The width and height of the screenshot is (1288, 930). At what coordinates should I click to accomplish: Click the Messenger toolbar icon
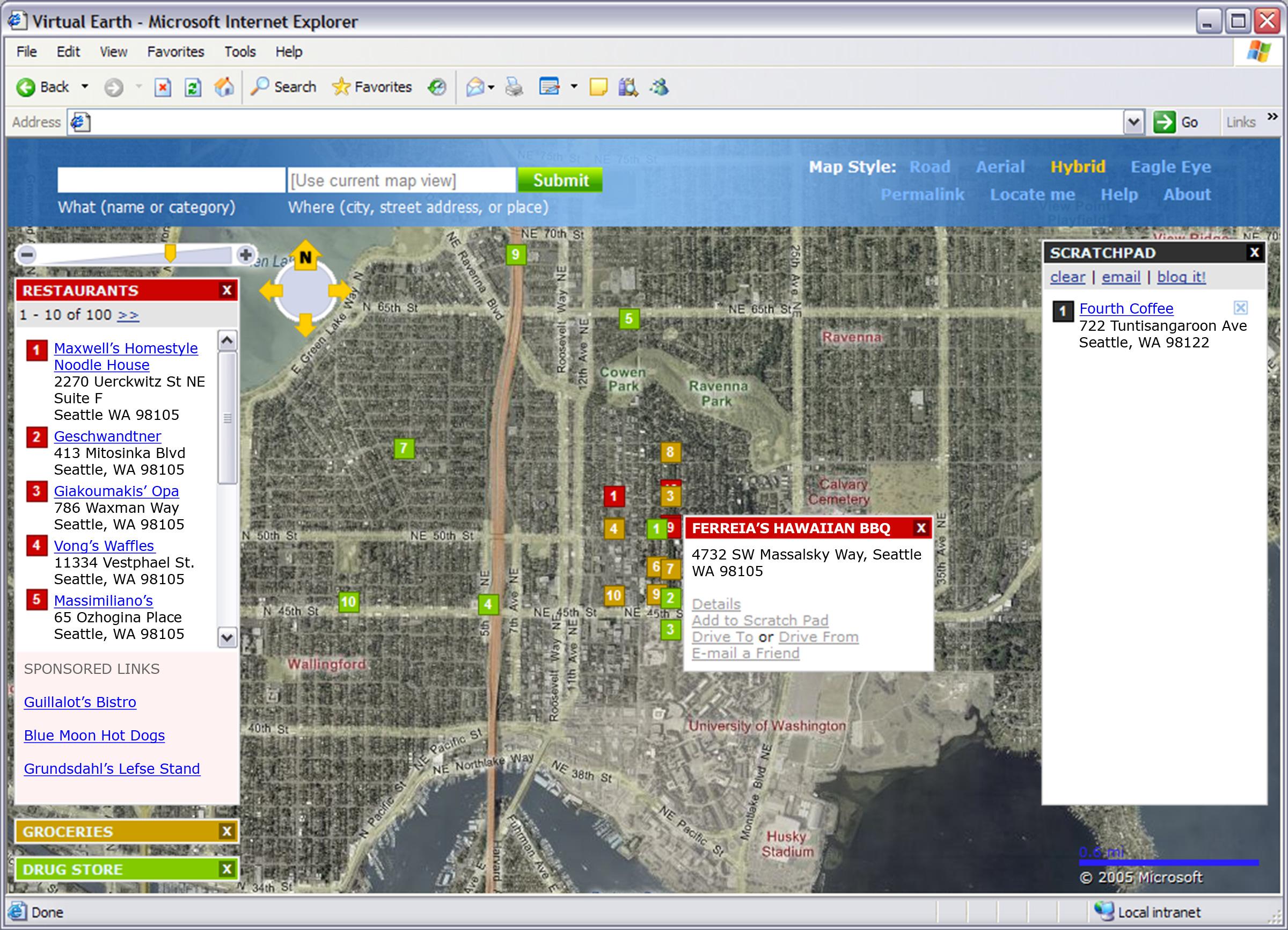[x=660, y=87]
